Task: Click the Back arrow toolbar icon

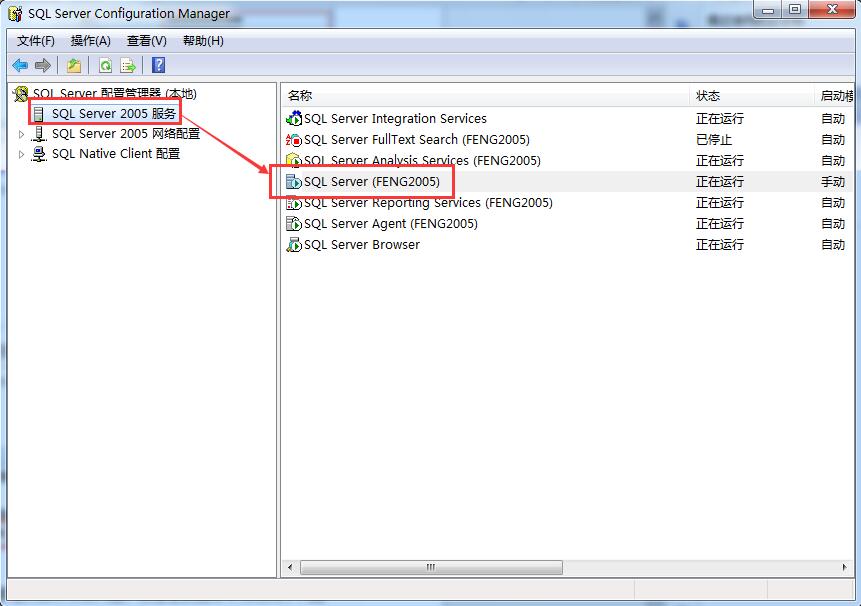Action: [x=20, y=66]
